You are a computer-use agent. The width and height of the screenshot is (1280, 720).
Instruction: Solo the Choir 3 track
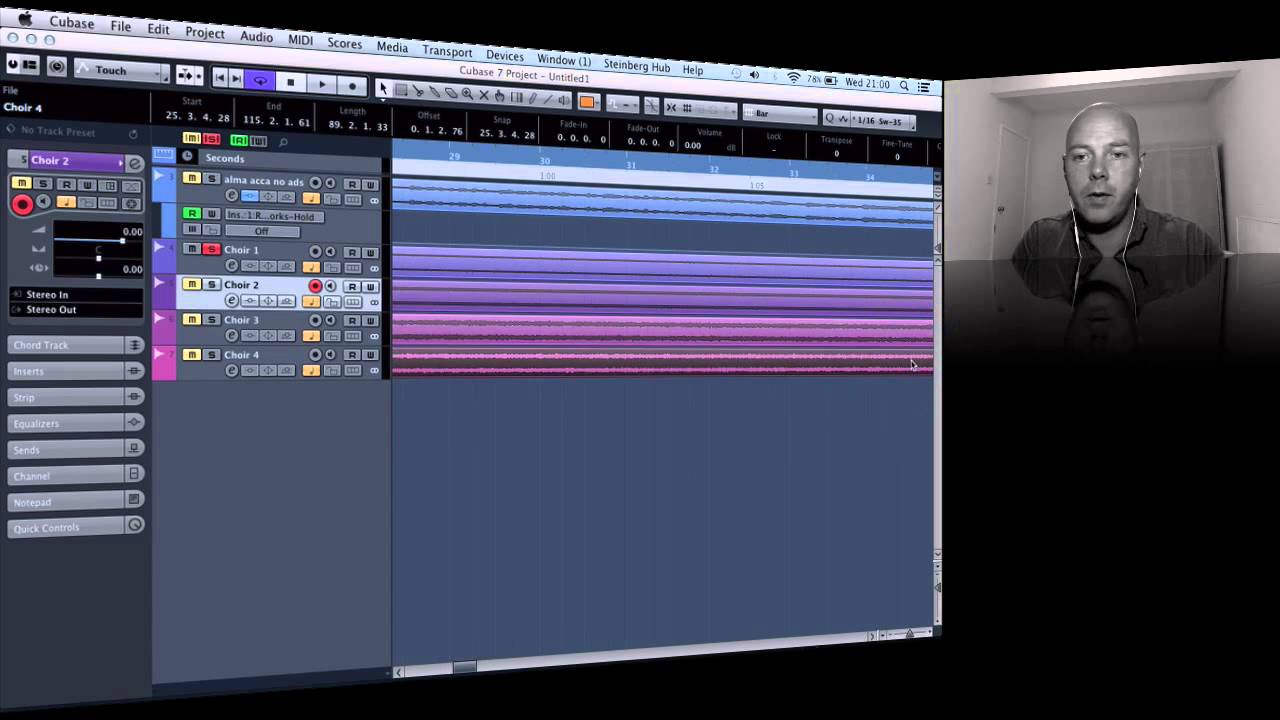click(x=211, y=319)
